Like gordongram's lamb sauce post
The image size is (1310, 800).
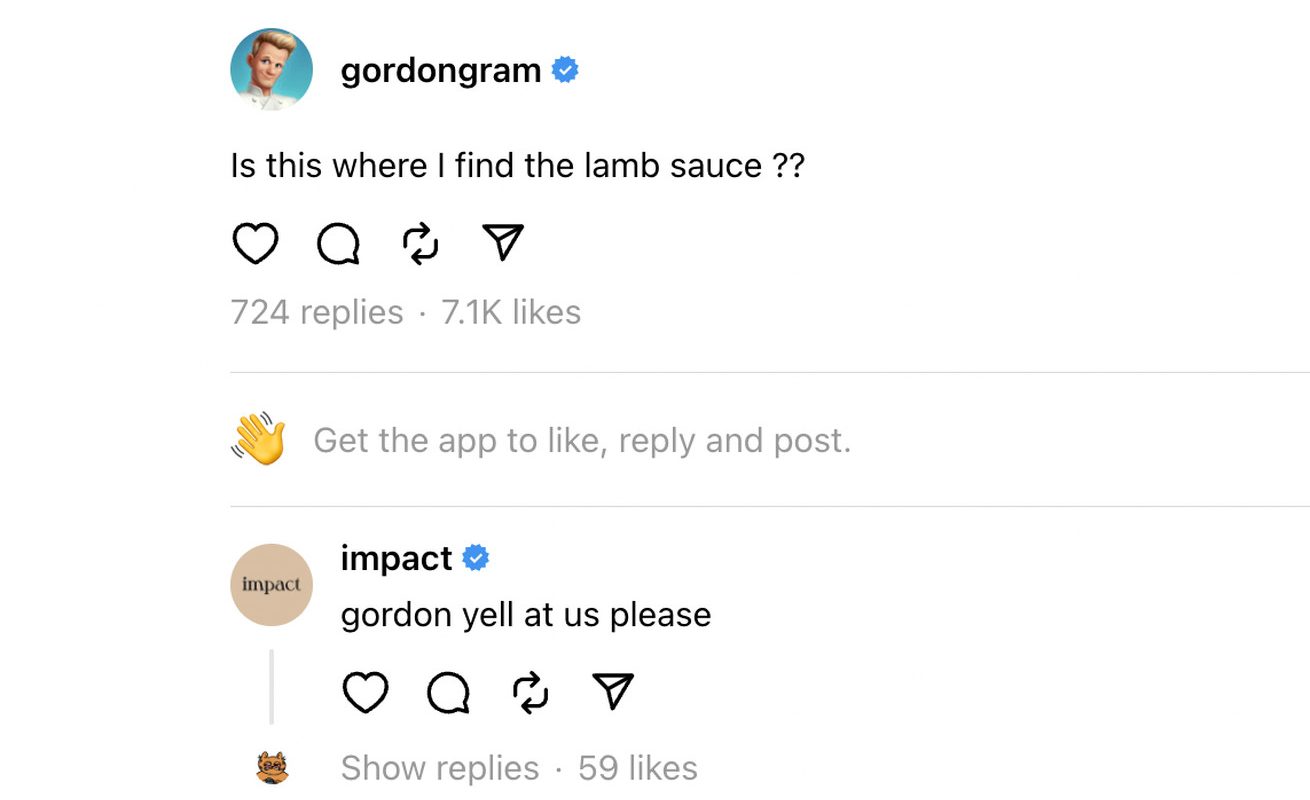coord(255,243)
